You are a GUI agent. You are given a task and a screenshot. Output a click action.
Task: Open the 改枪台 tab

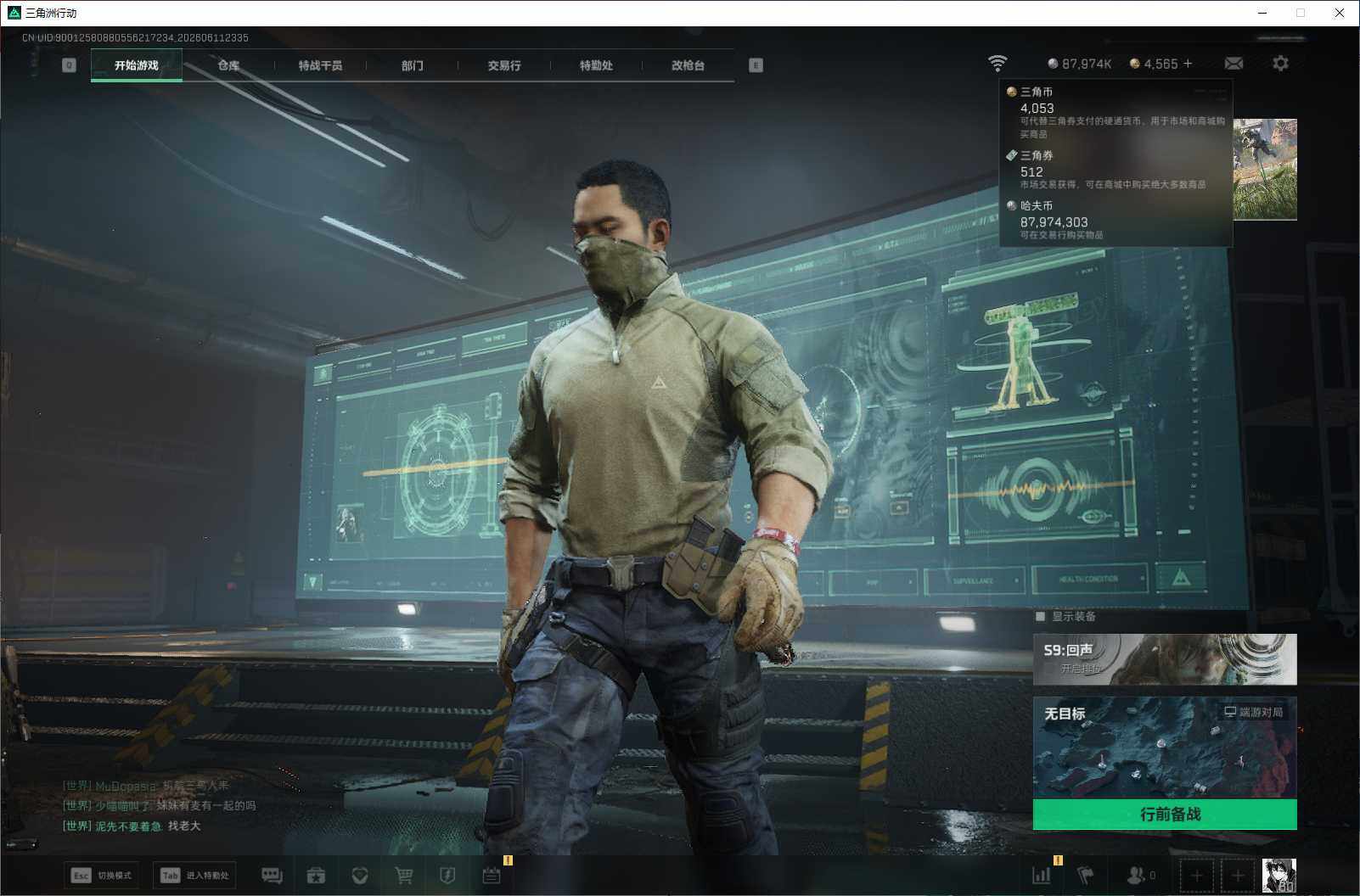coord(688,65)
